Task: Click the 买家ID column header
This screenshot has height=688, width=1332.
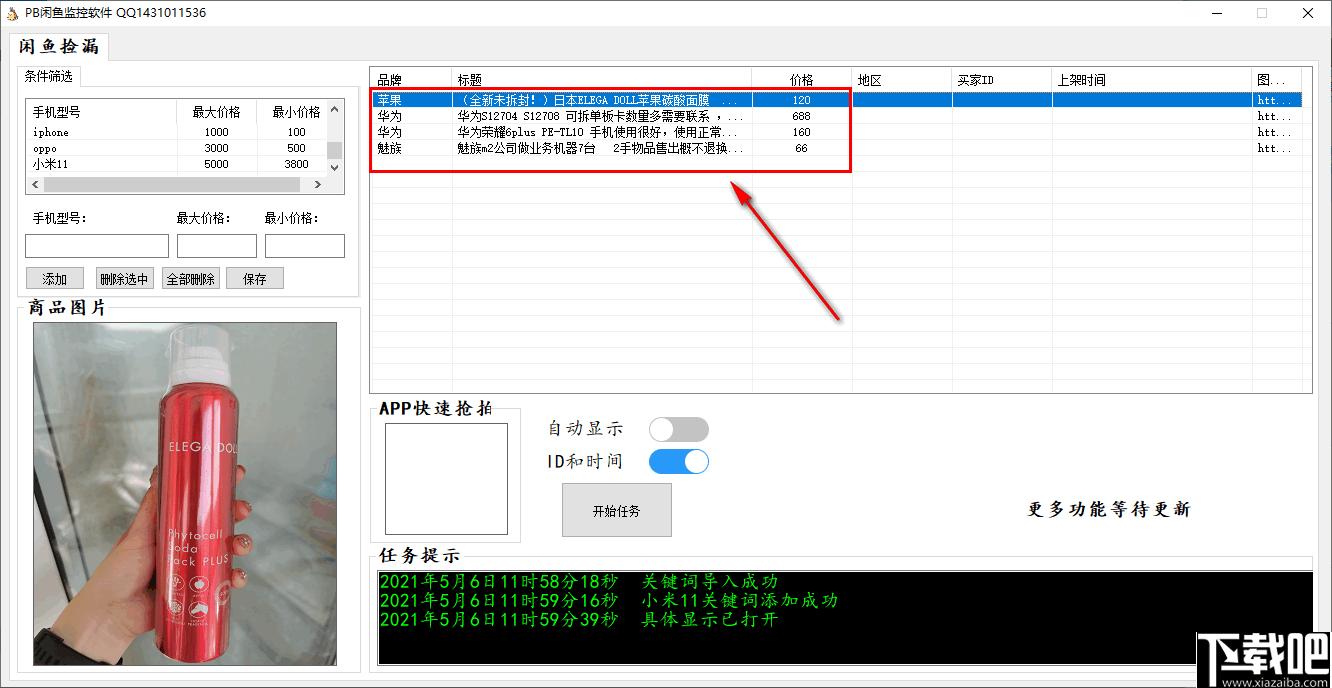Action: (x=1002, y=80)
